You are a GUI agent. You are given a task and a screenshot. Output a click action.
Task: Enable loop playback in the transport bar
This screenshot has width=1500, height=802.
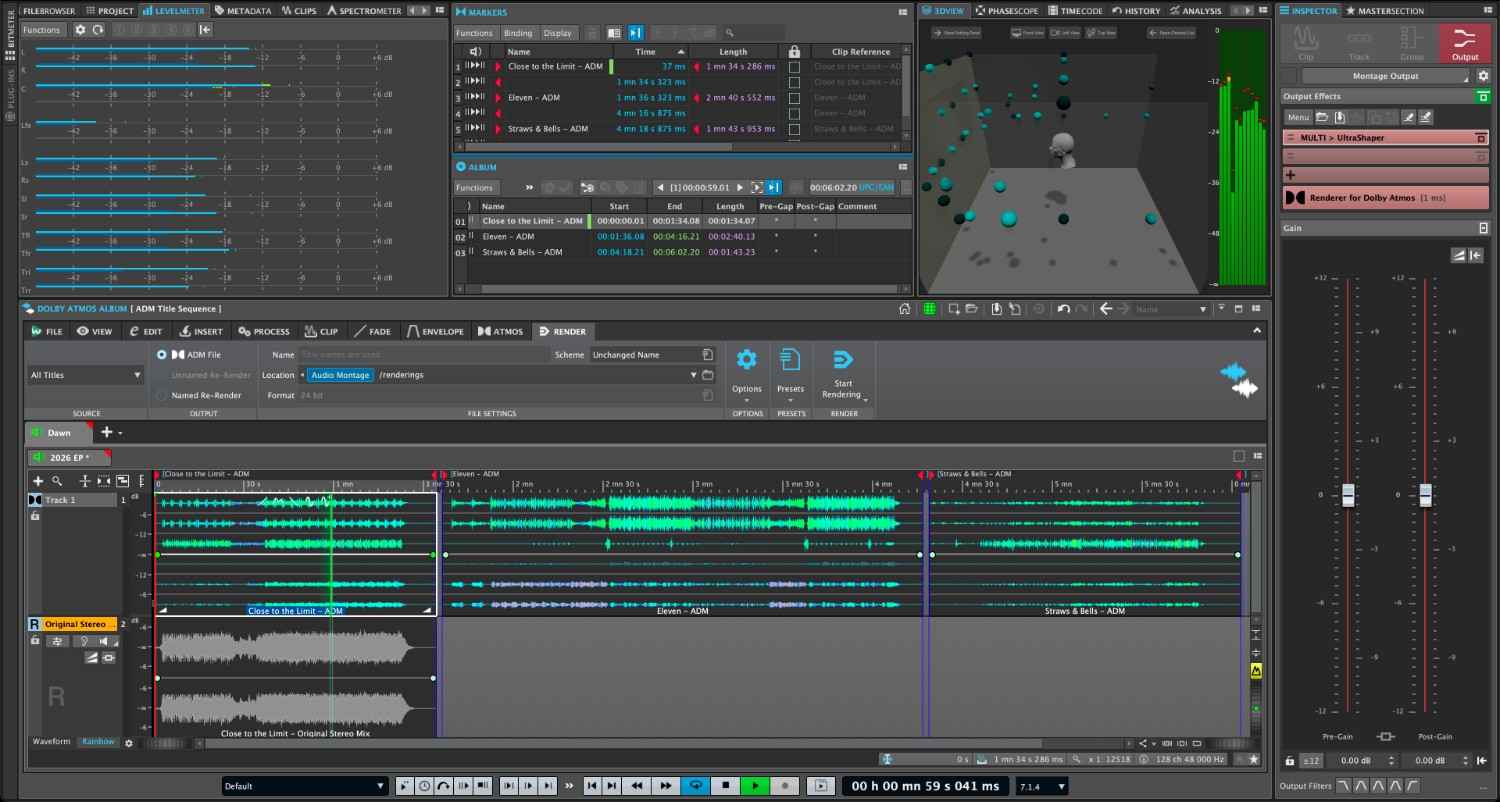(x=696, y=786)
